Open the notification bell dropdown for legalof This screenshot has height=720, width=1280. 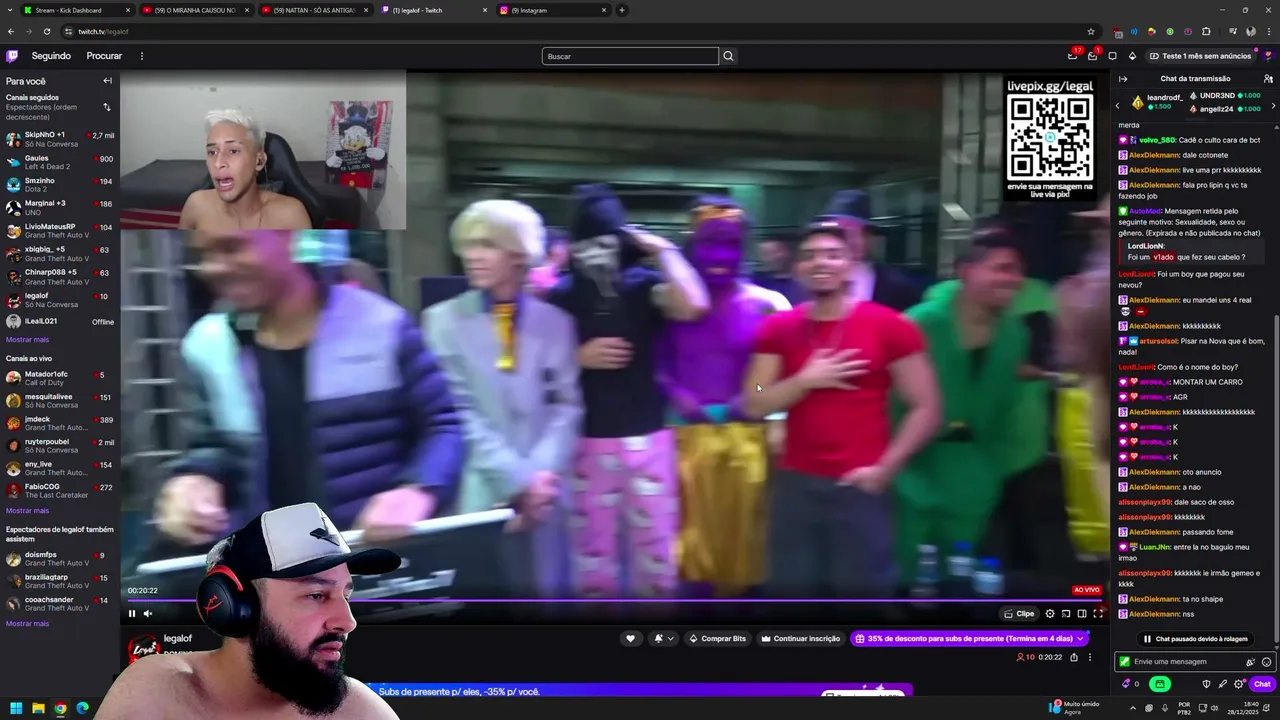663,639
